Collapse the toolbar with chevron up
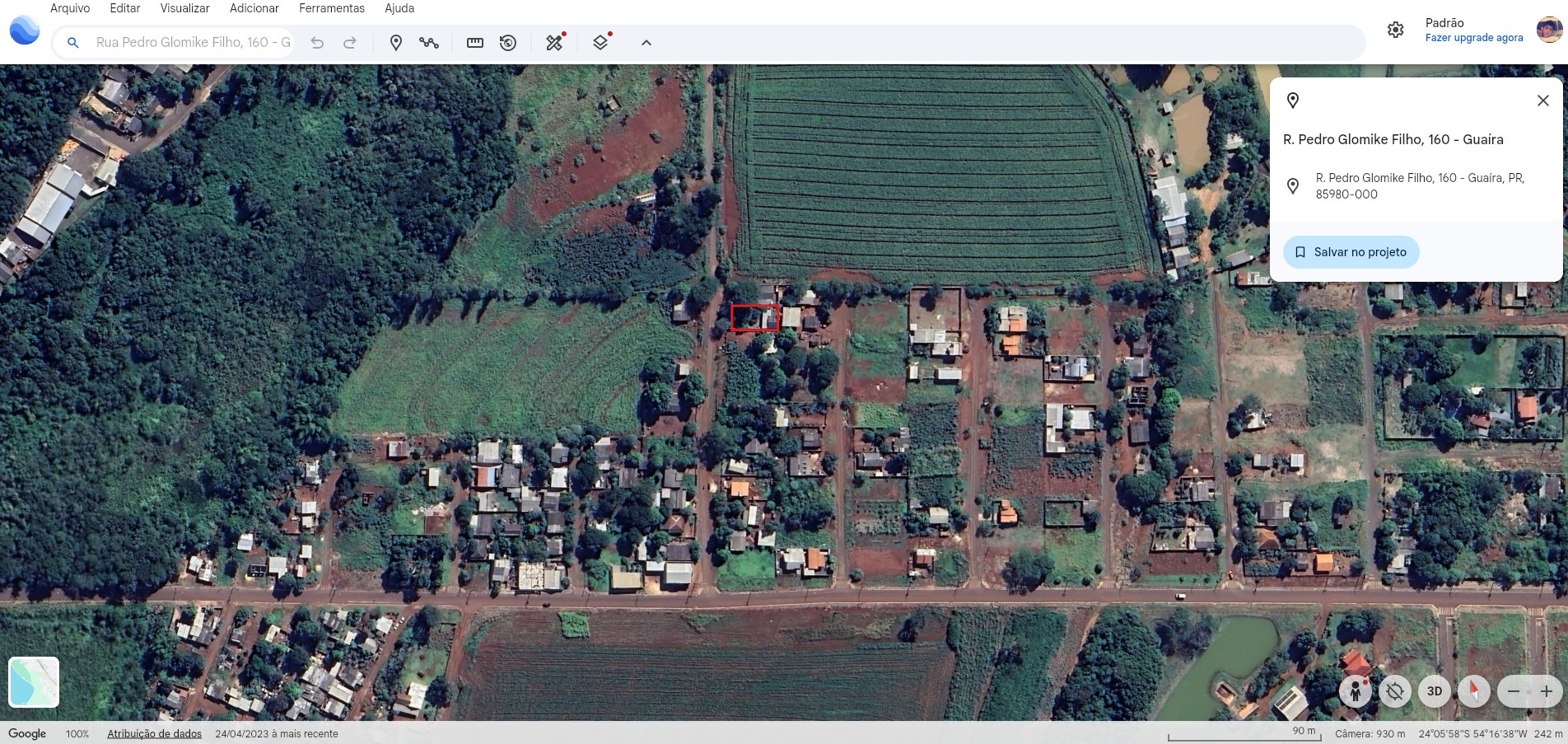Image resolution: width=1568 pixels, height=744 pixels. tap(646, 43)
